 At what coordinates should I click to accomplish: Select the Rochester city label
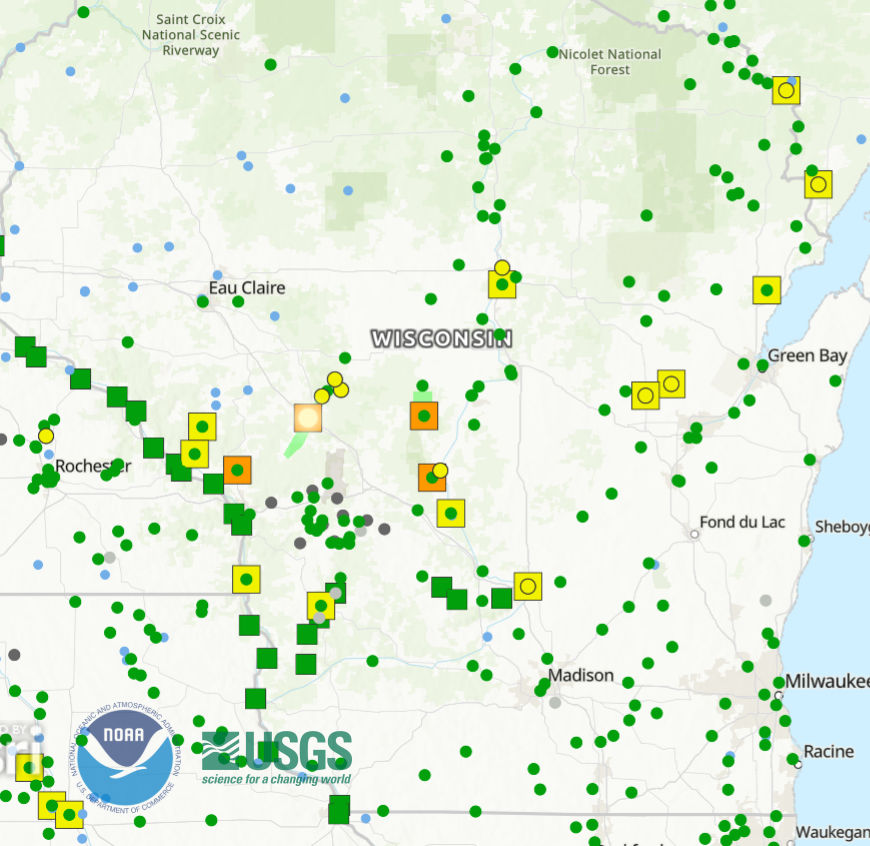tap(93, 466)
